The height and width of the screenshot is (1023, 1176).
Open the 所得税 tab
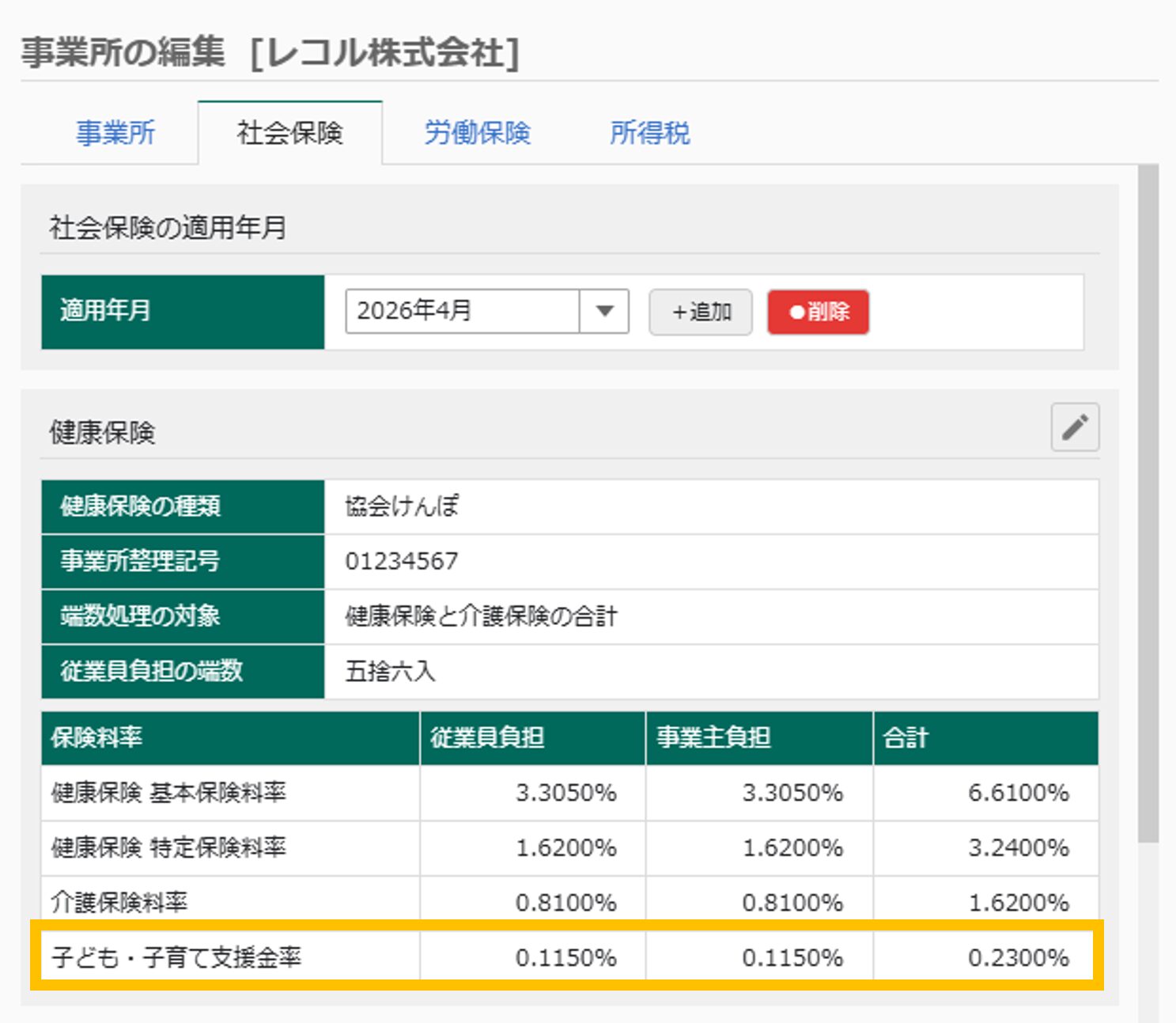[x=650, y=132]
